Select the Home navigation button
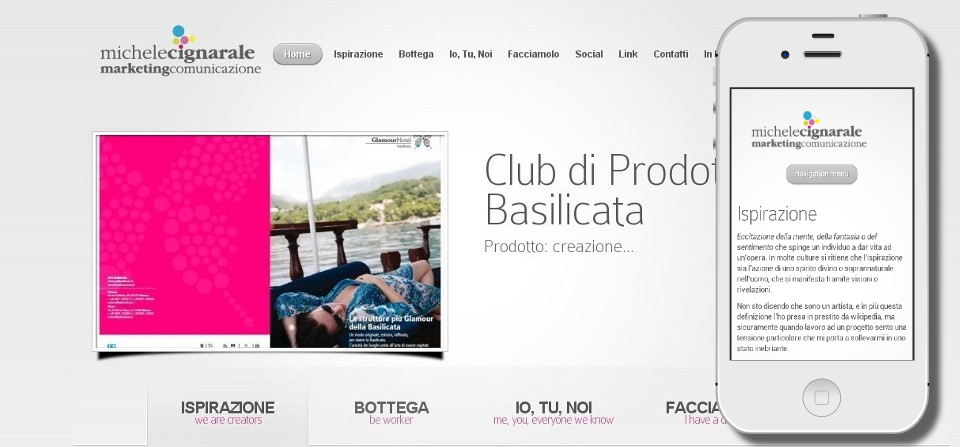 click(298, 54)
